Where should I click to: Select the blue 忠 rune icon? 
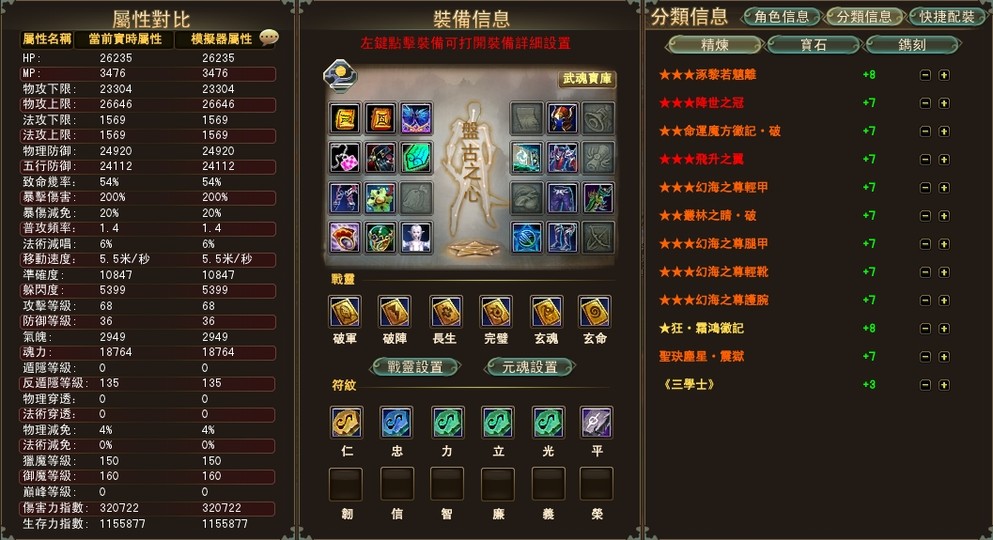396,422
